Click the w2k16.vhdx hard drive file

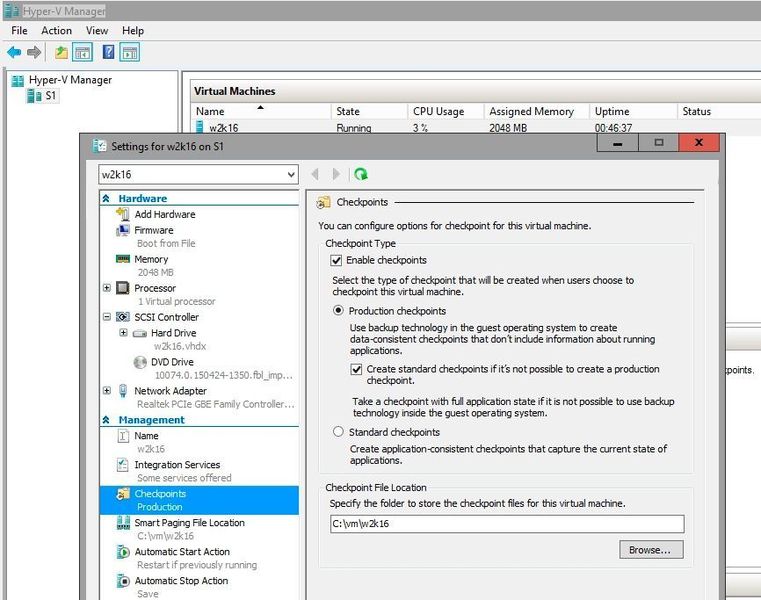pyautogui.click(x=180, y=346)
